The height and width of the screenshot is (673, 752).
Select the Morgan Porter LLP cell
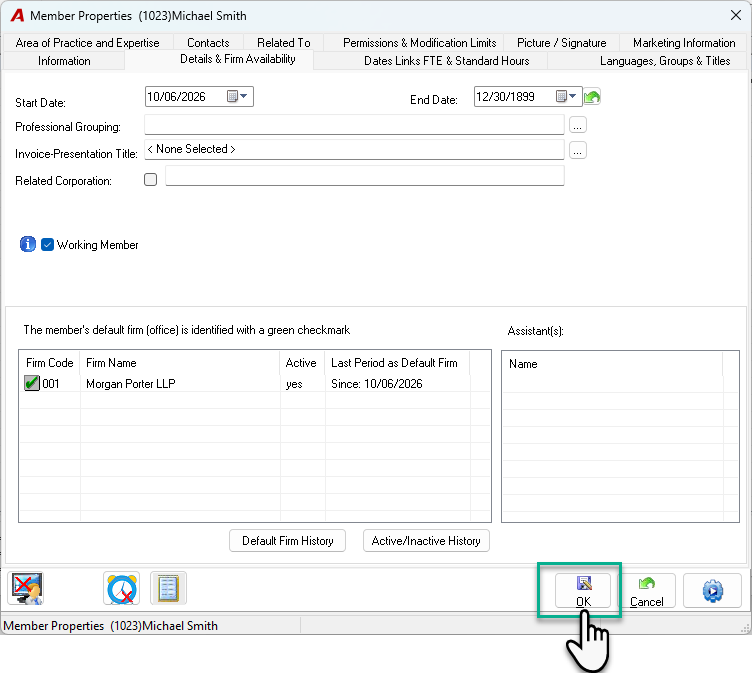pos(180,384)
